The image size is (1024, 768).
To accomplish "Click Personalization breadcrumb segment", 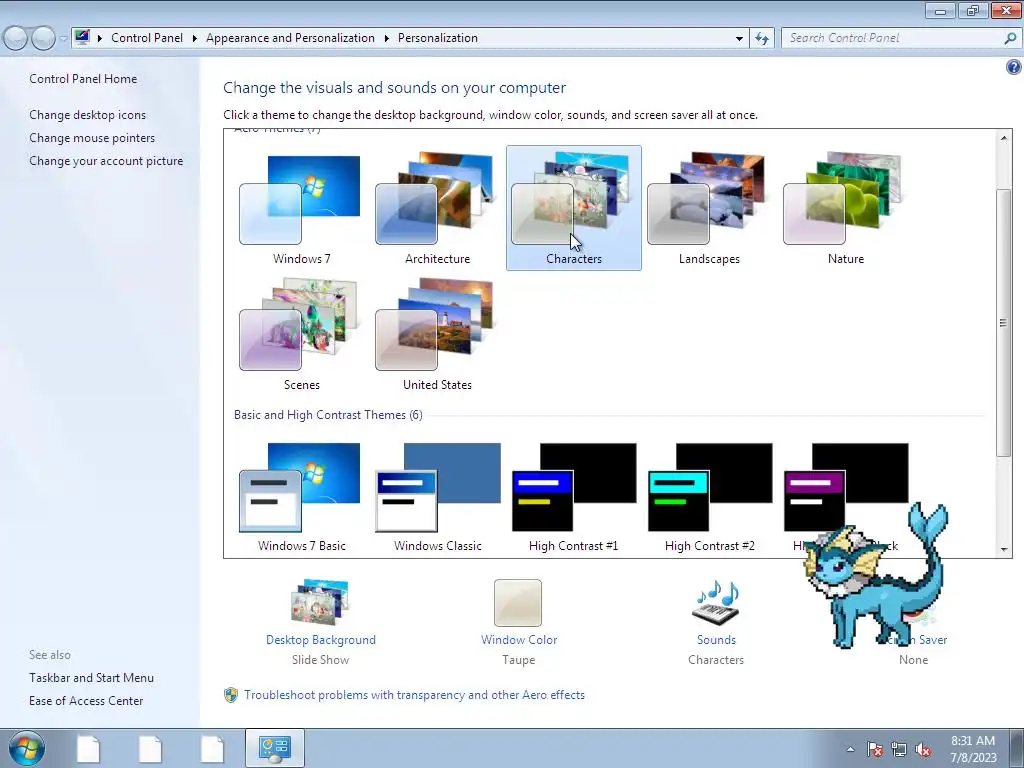I will click(x=438, y=38).
